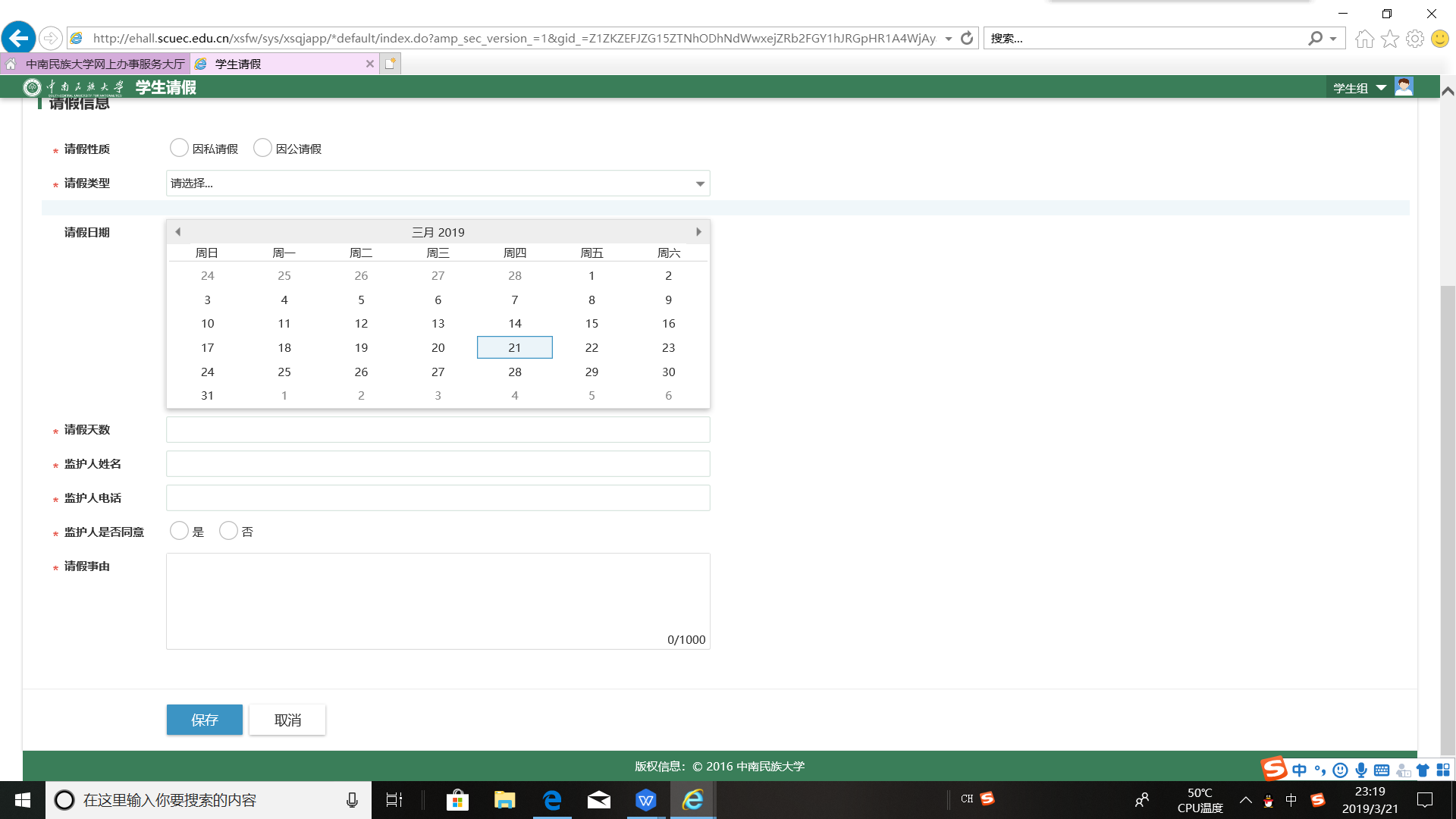
Task: Open the browser home icon
Action: (x=1364, y=39)
